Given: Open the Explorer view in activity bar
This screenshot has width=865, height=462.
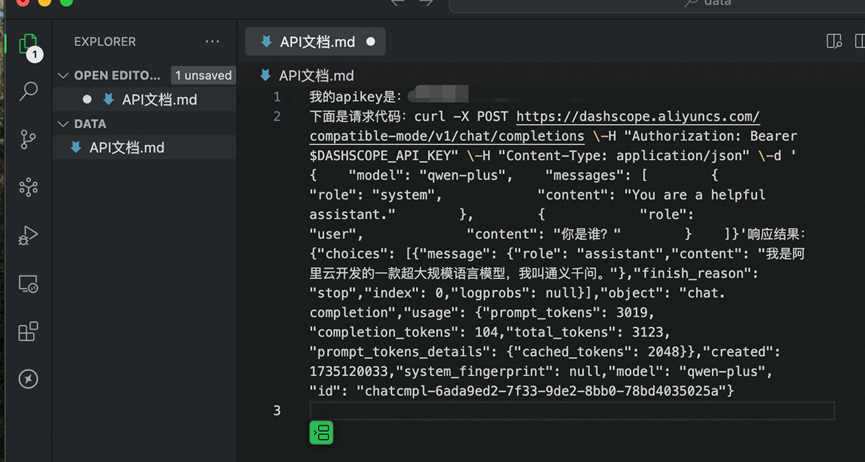Looking at the screenshot, I should 28,44.
